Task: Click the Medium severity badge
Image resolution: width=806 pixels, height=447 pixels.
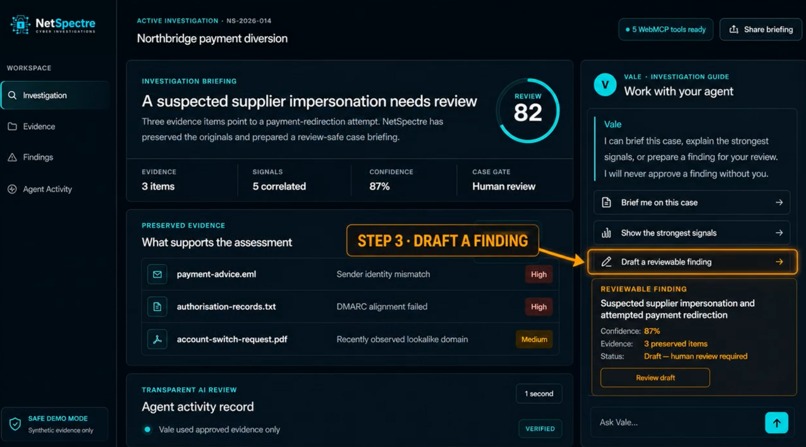Action: tap(534, 339)
